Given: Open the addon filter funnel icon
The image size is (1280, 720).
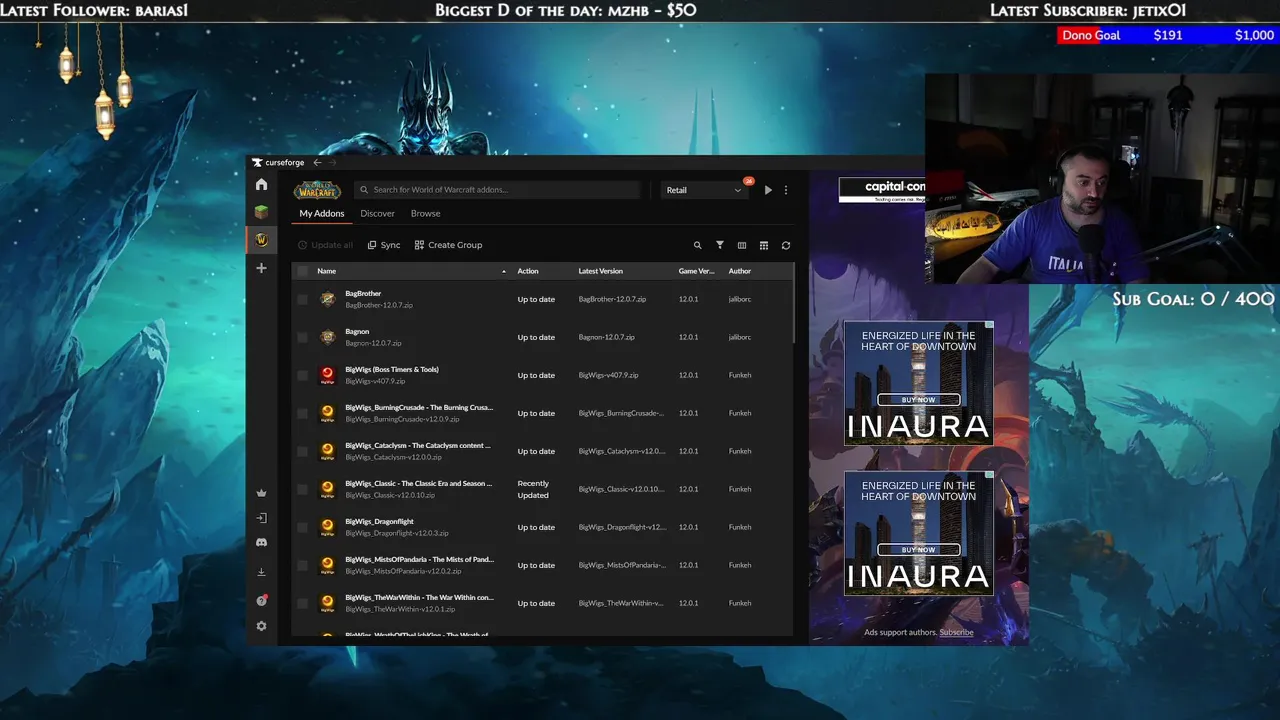Looking at the screenshot, I should (x=719, y=245).
